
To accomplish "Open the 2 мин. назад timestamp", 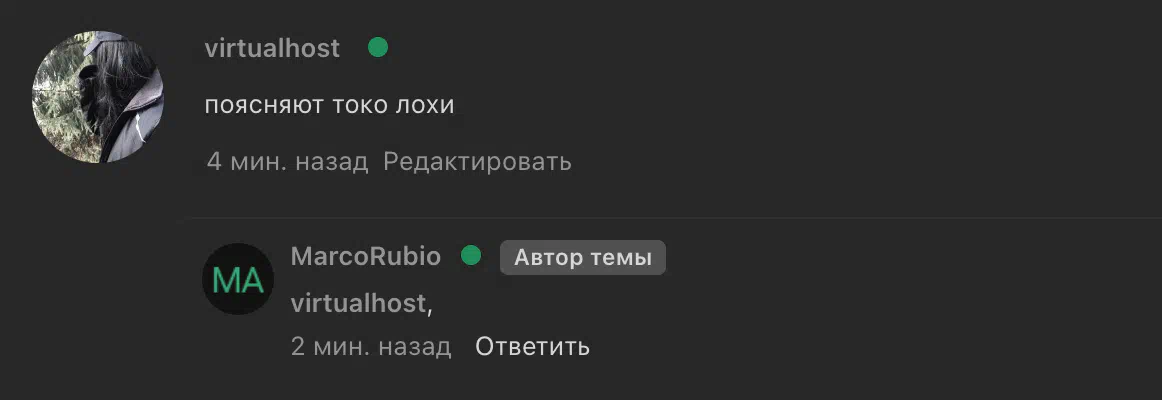I will pyautogui.click(x=371, y=346).
